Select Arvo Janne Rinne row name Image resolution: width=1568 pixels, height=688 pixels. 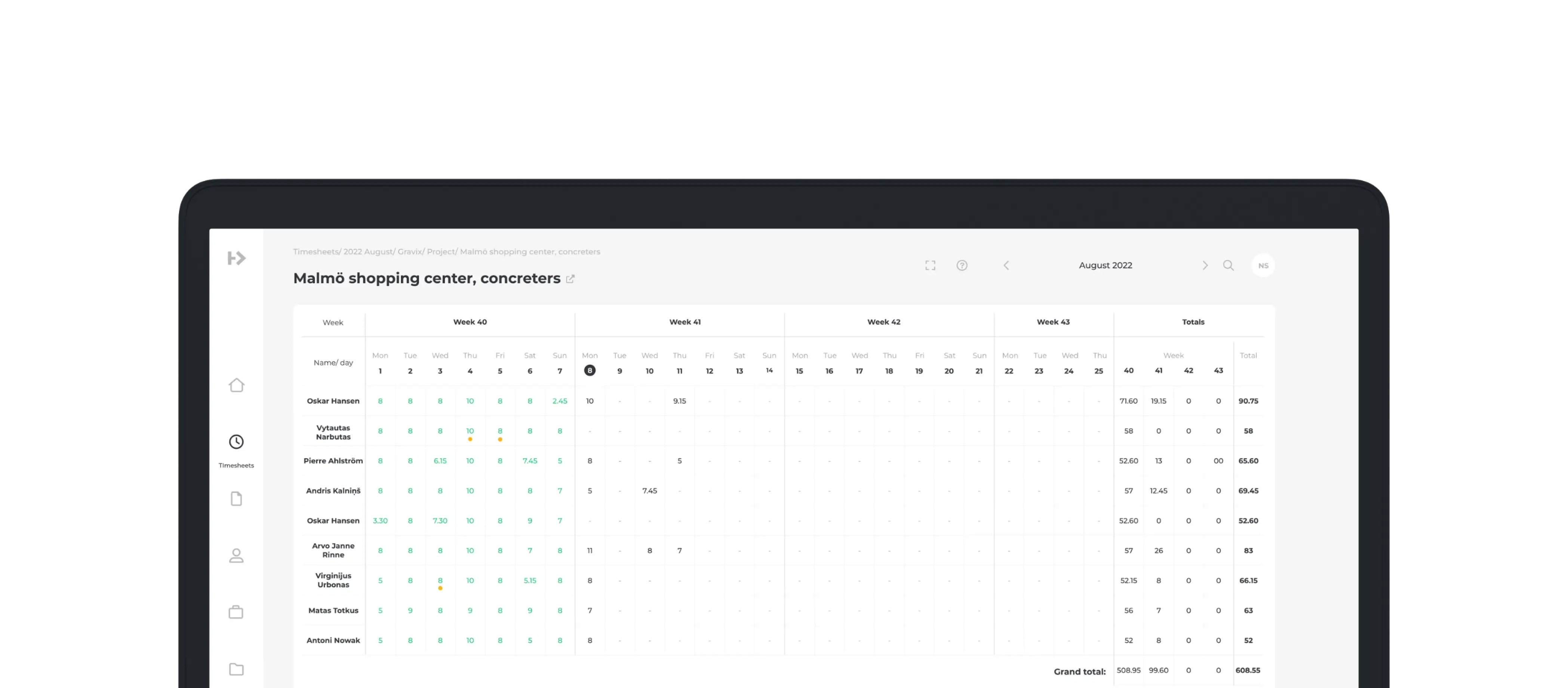point(333,550)
